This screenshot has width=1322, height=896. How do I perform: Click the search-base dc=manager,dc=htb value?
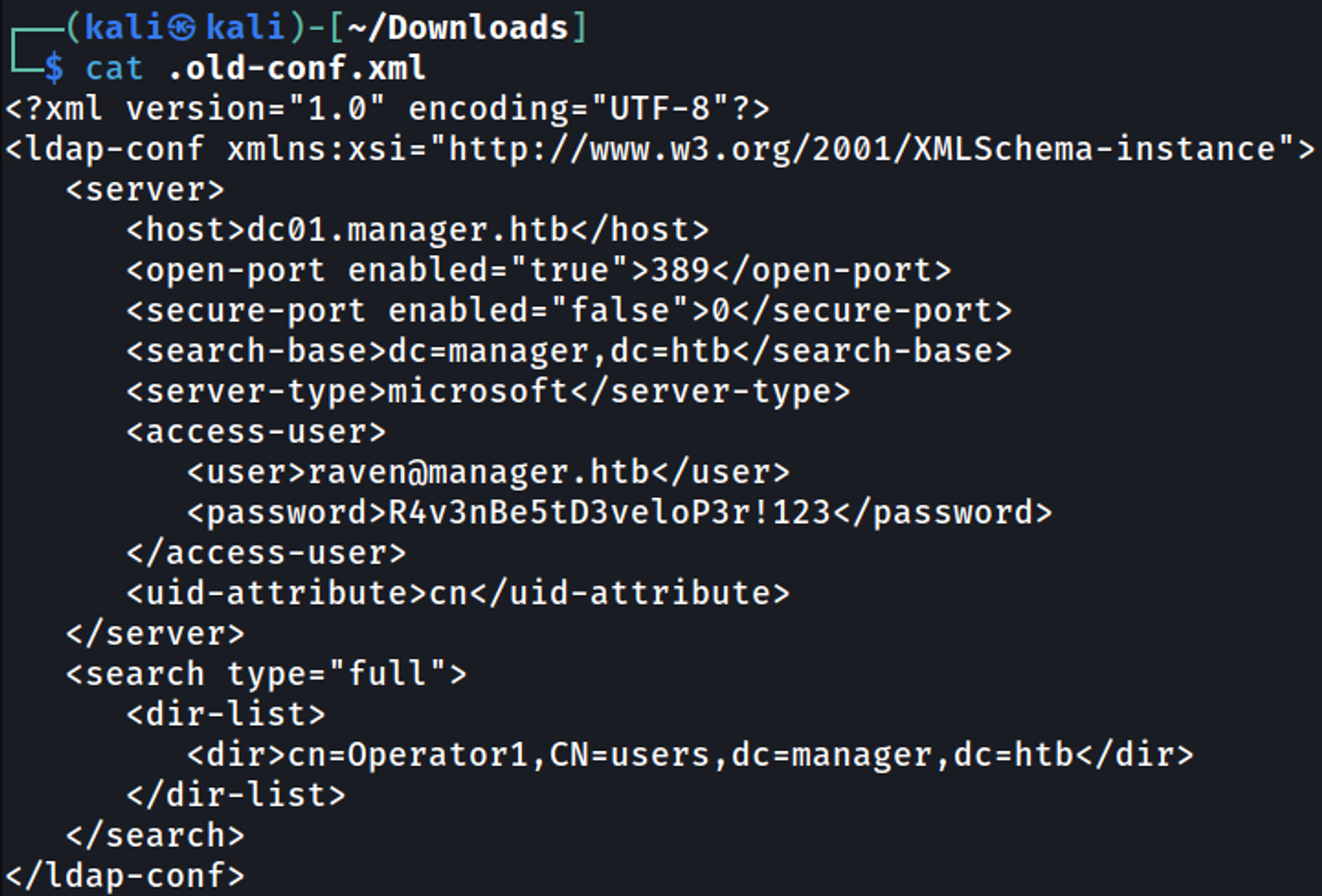(559, 352)
